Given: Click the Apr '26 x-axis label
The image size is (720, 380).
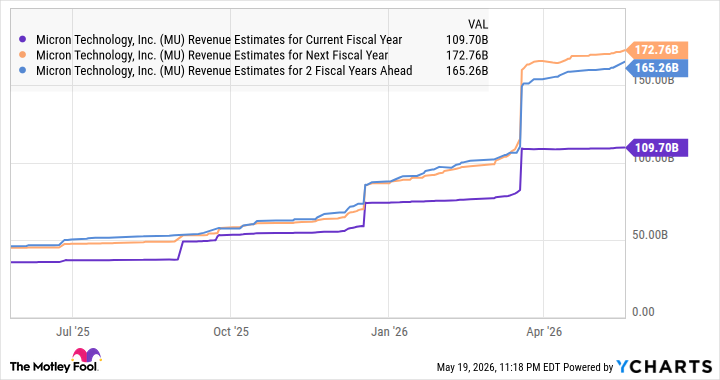Looking at the screenshot, I should coord(544,332).
